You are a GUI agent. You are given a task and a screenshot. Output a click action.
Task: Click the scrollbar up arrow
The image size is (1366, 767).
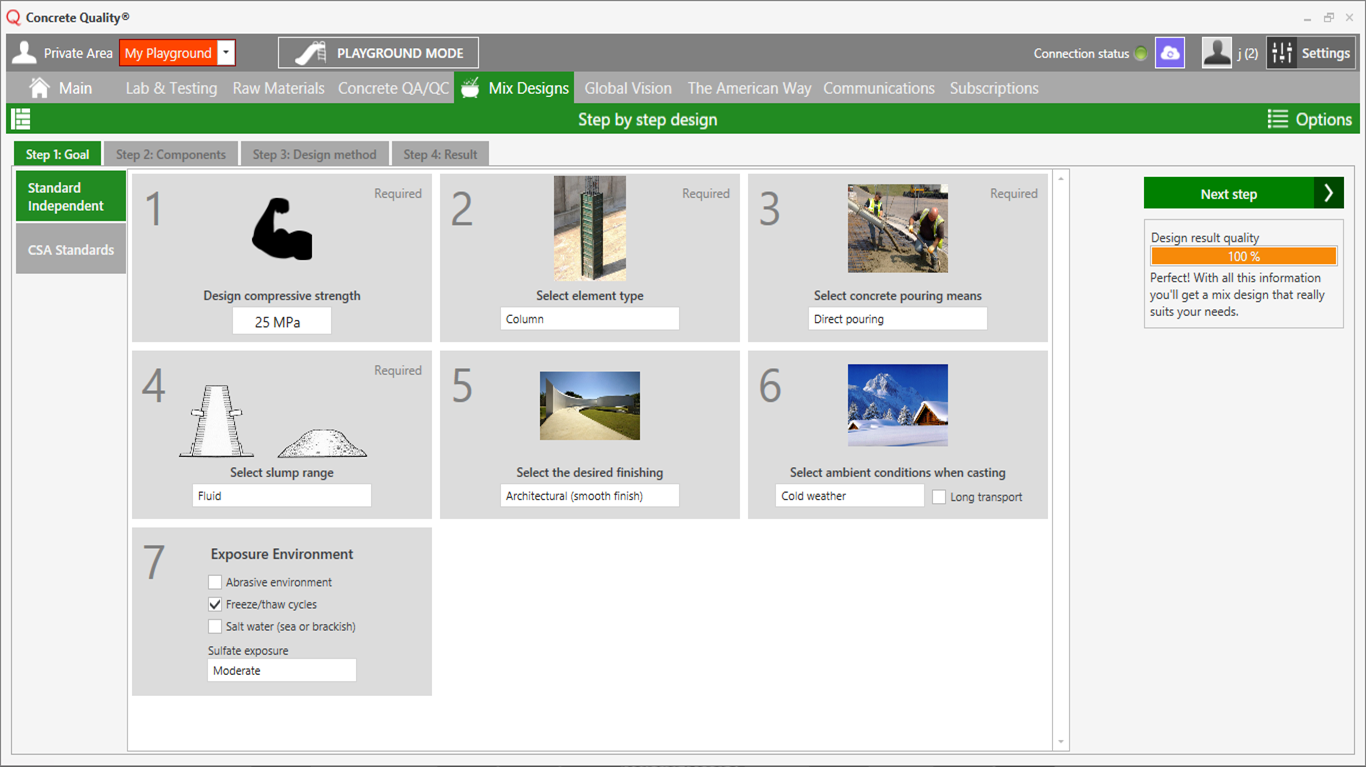pyautogui.click(x=1061, y=178)
